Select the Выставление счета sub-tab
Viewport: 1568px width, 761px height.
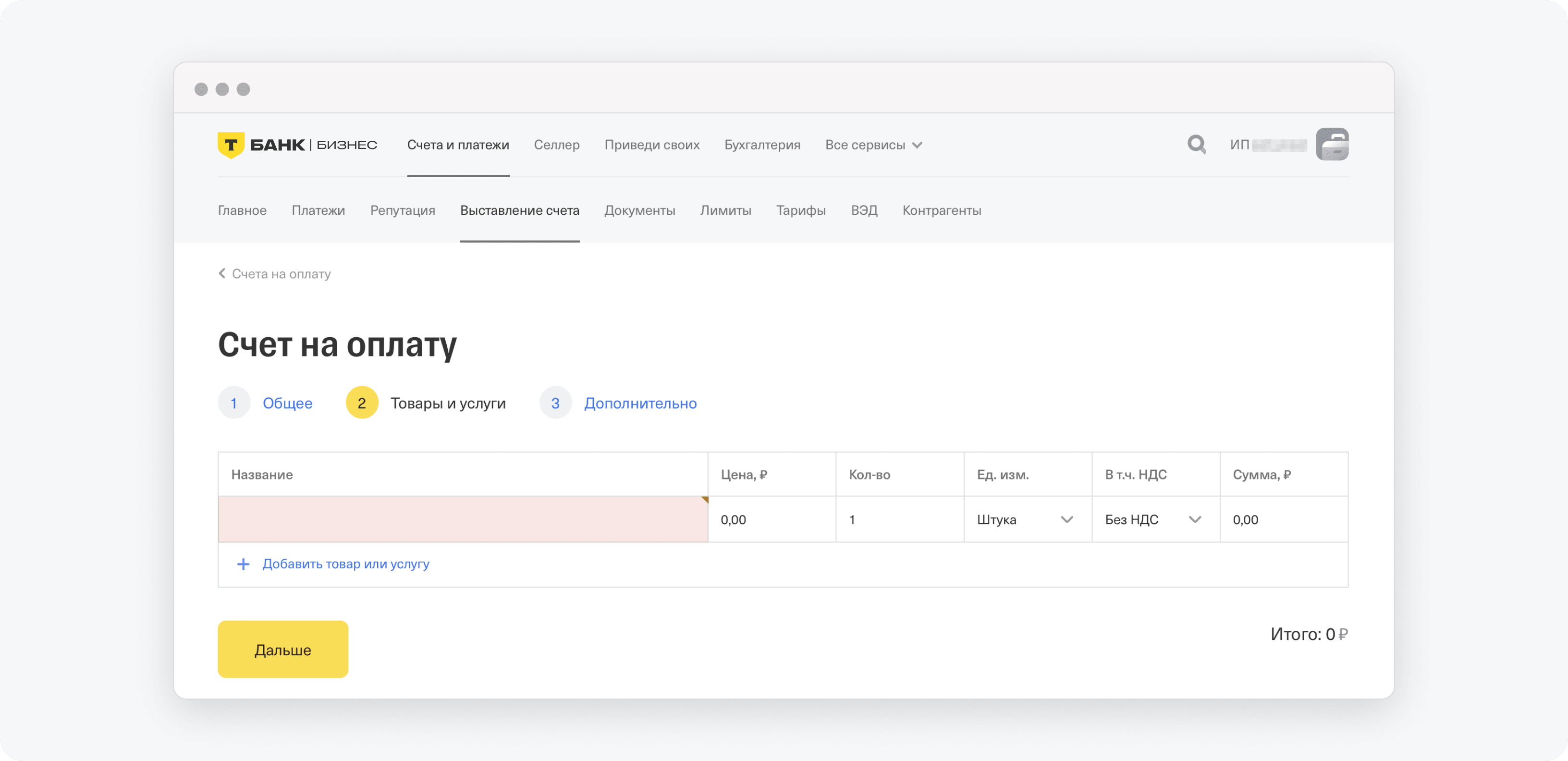tap(519, 210)
